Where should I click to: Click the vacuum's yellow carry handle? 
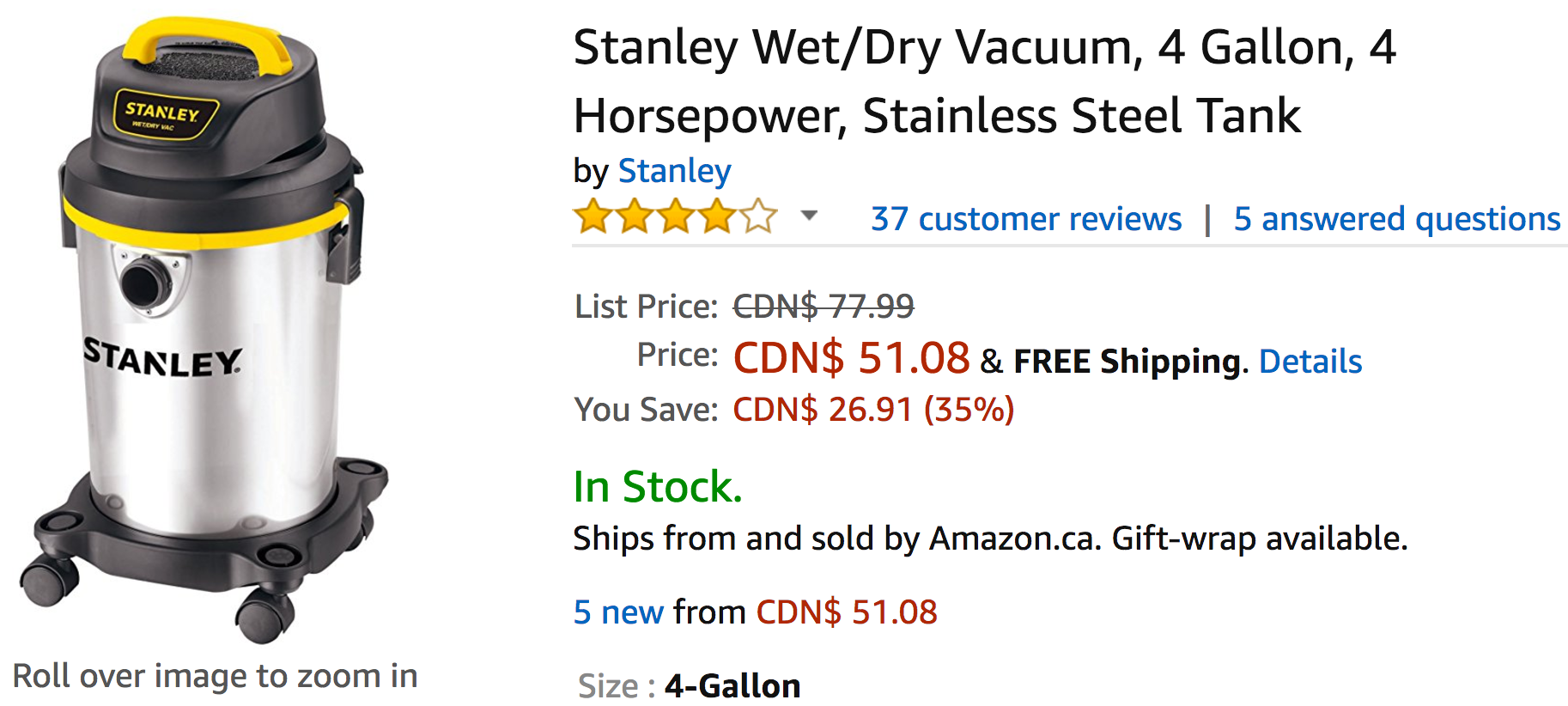(x=206, y=41)
